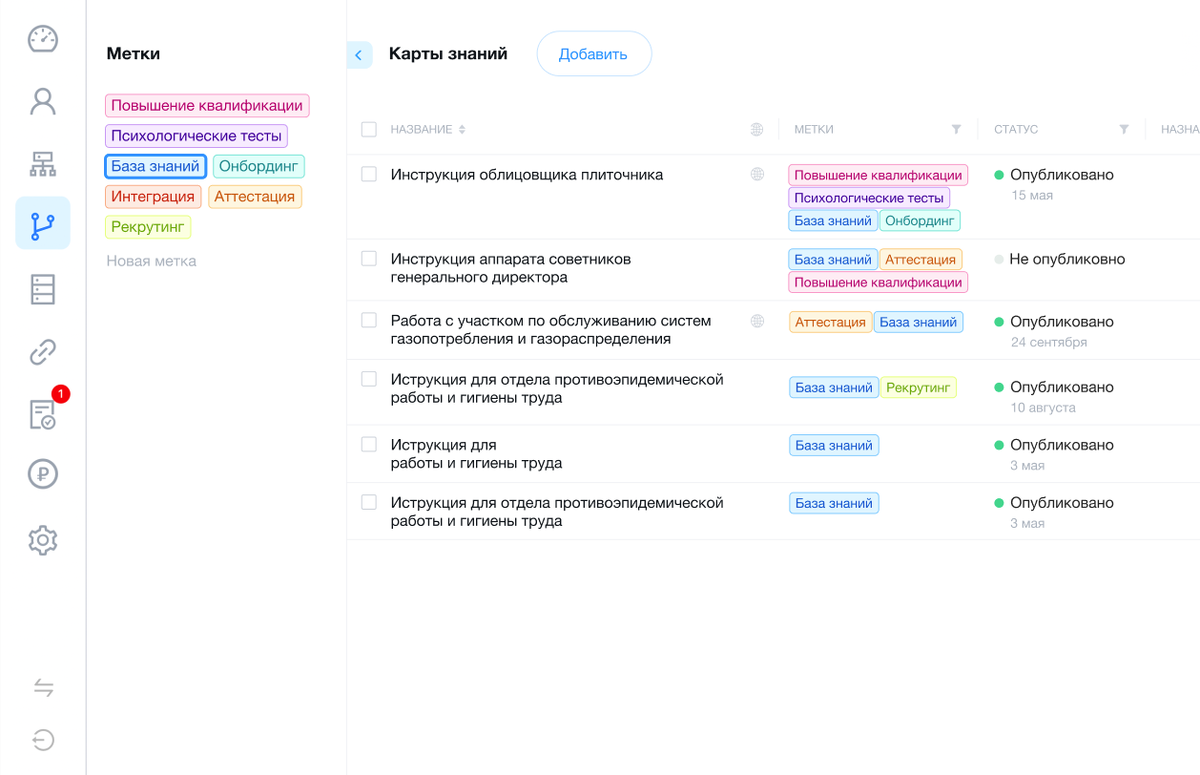Open Инструкция аппарата советников генерального директора

tap(511, 268)
